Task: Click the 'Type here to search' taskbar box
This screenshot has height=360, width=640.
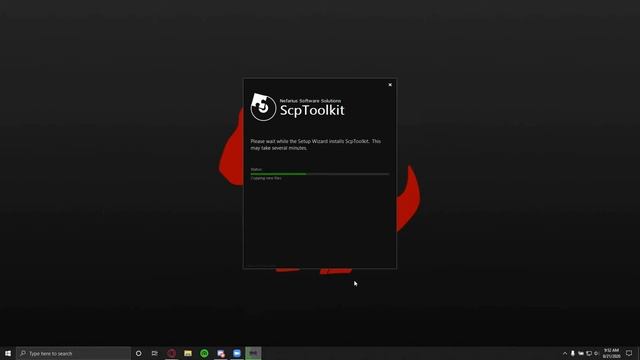Action: [73, 353]
